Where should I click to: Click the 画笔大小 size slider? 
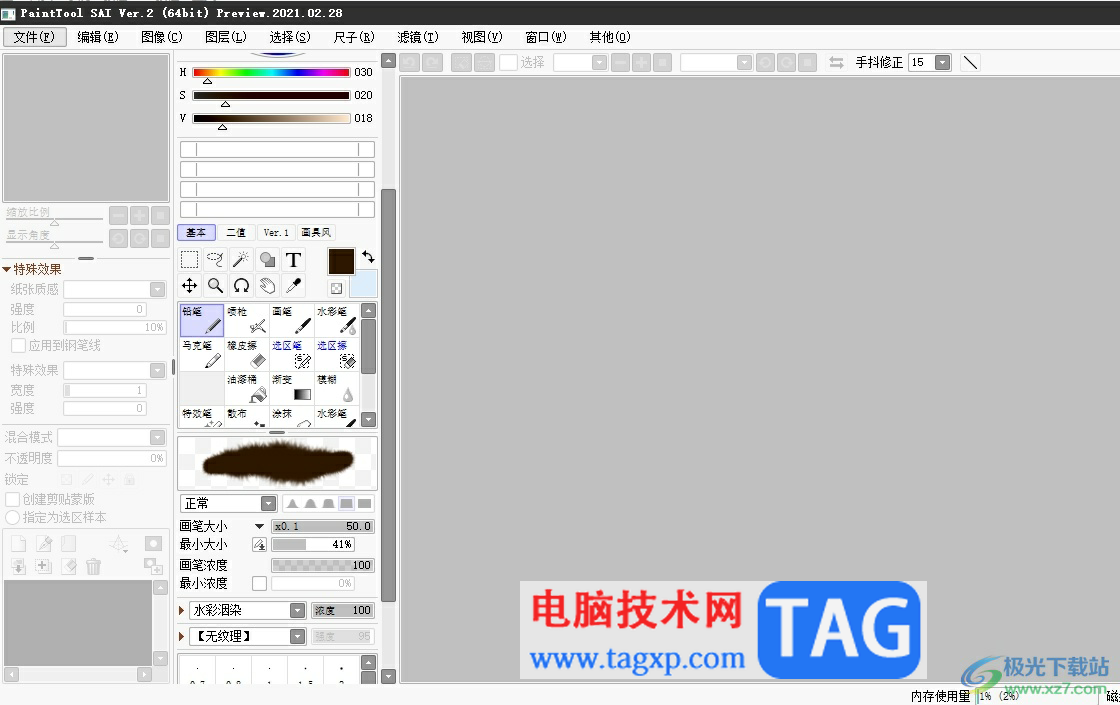pos(323,526)
